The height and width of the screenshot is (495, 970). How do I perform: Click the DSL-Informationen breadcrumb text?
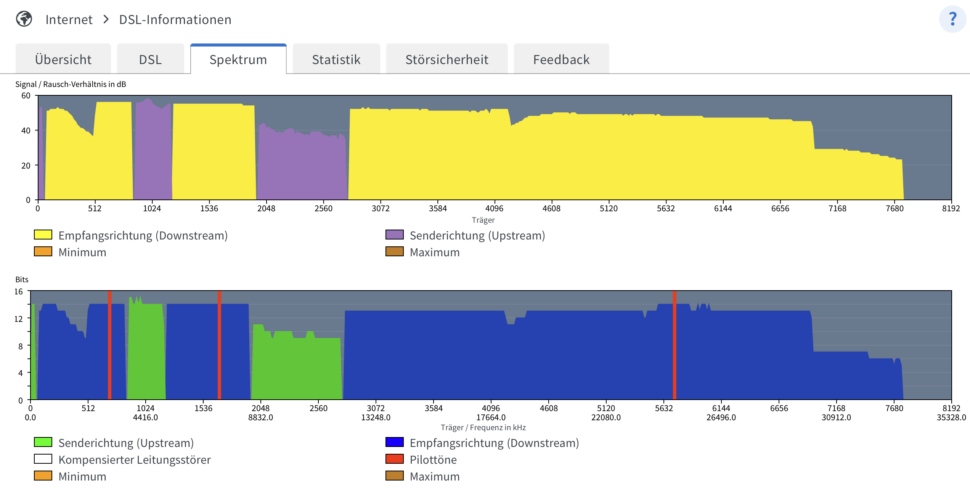(x=175, y=20)
